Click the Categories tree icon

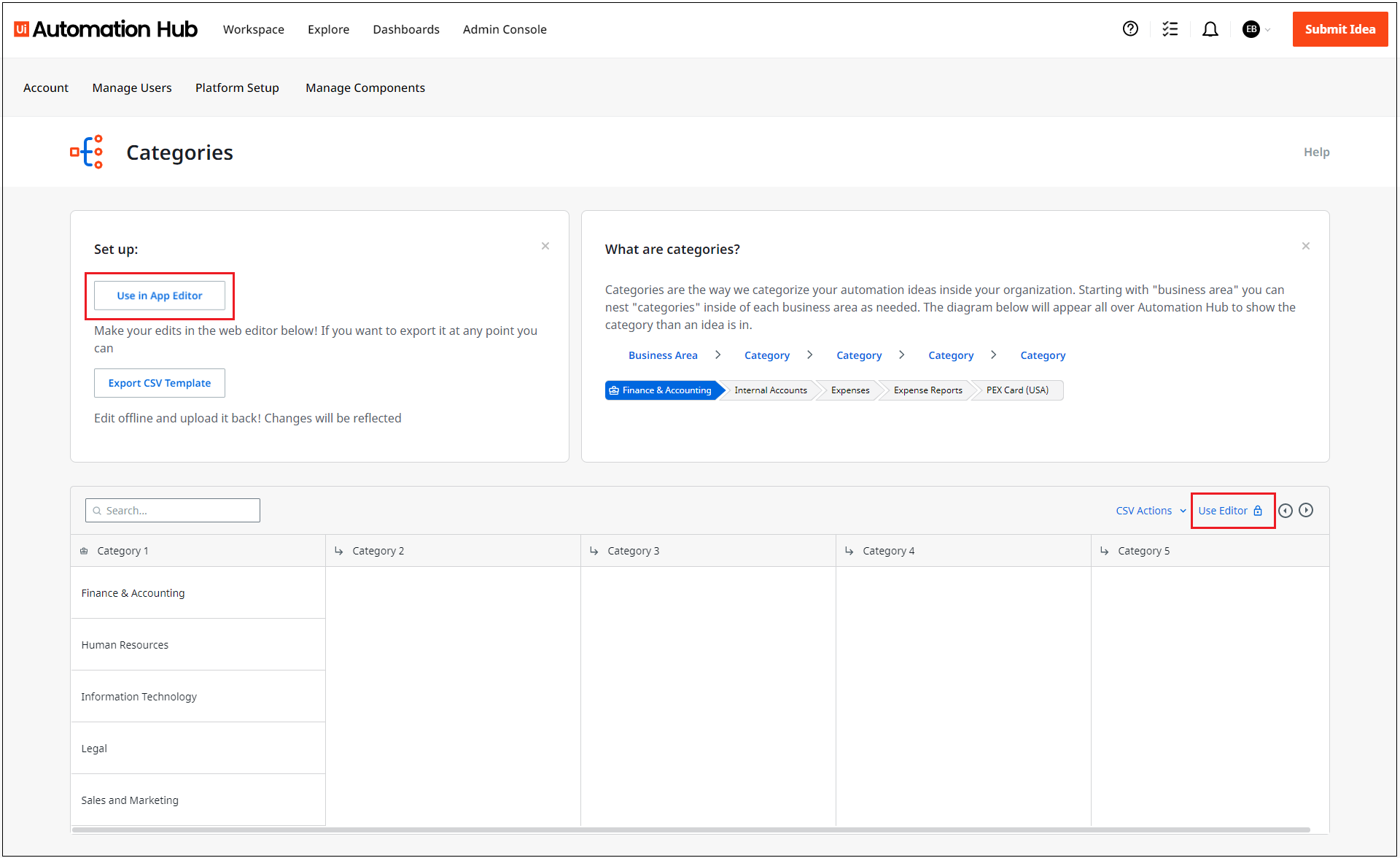87,152
